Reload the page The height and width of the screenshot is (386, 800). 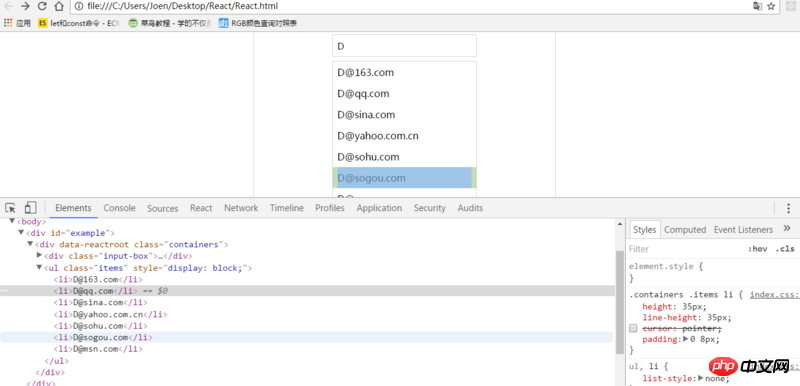click(42, 6)
